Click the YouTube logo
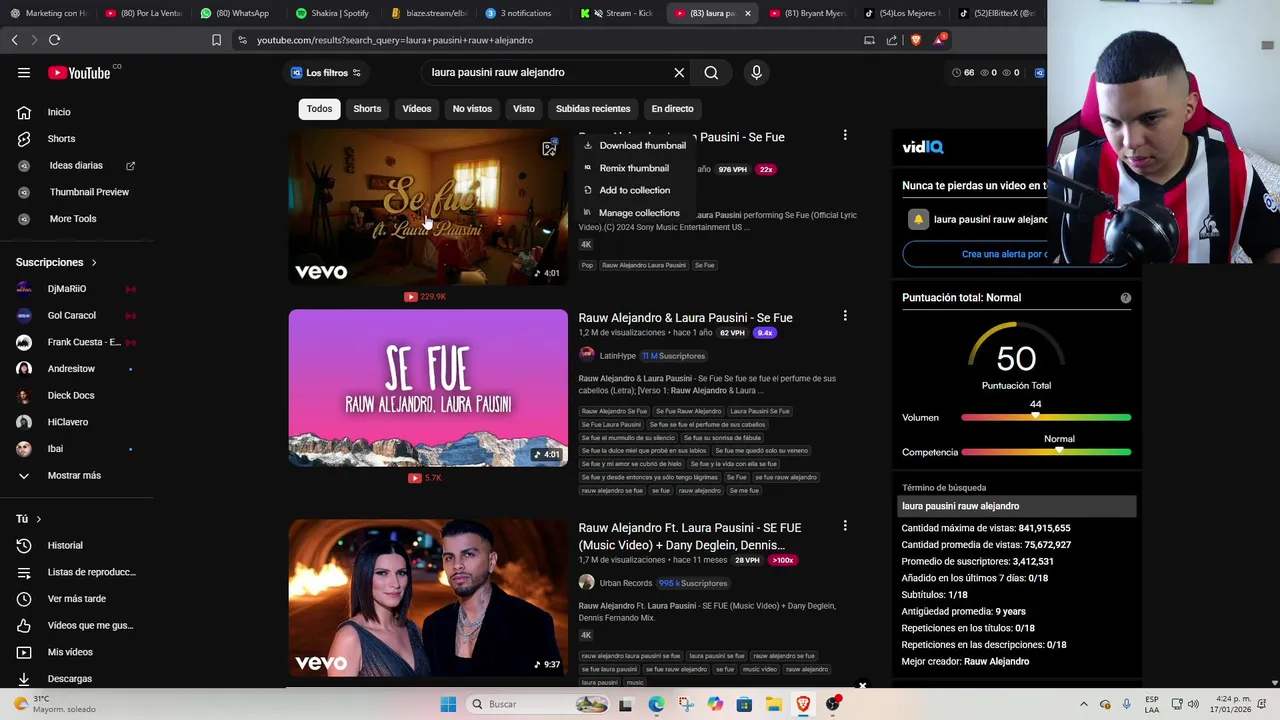The width and height of the screenshot is (1280, 720). pos(79,72)
